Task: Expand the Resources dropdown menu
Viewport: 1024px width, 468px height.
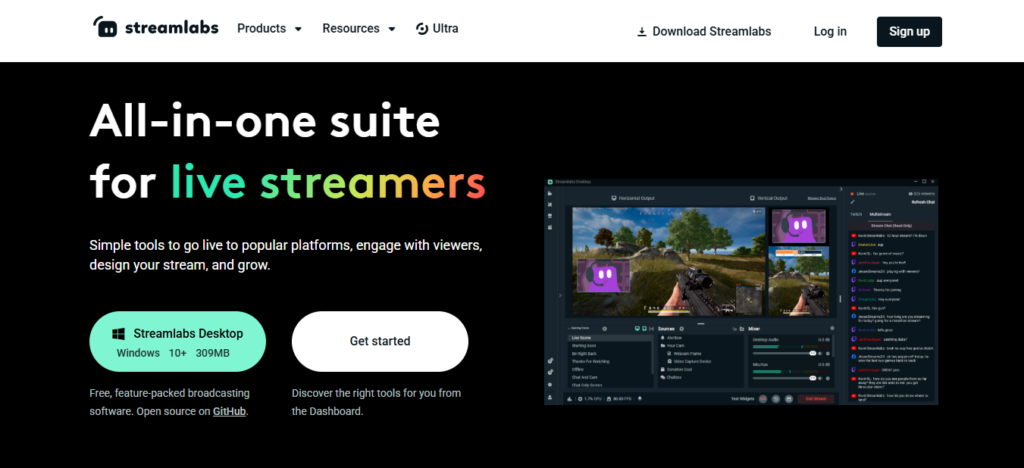Action: [359, 29]
